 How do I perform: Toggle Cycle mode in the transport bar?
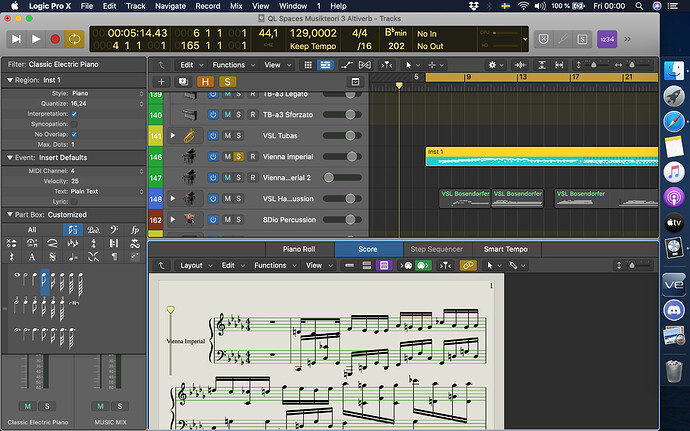[x=75, y=39]
